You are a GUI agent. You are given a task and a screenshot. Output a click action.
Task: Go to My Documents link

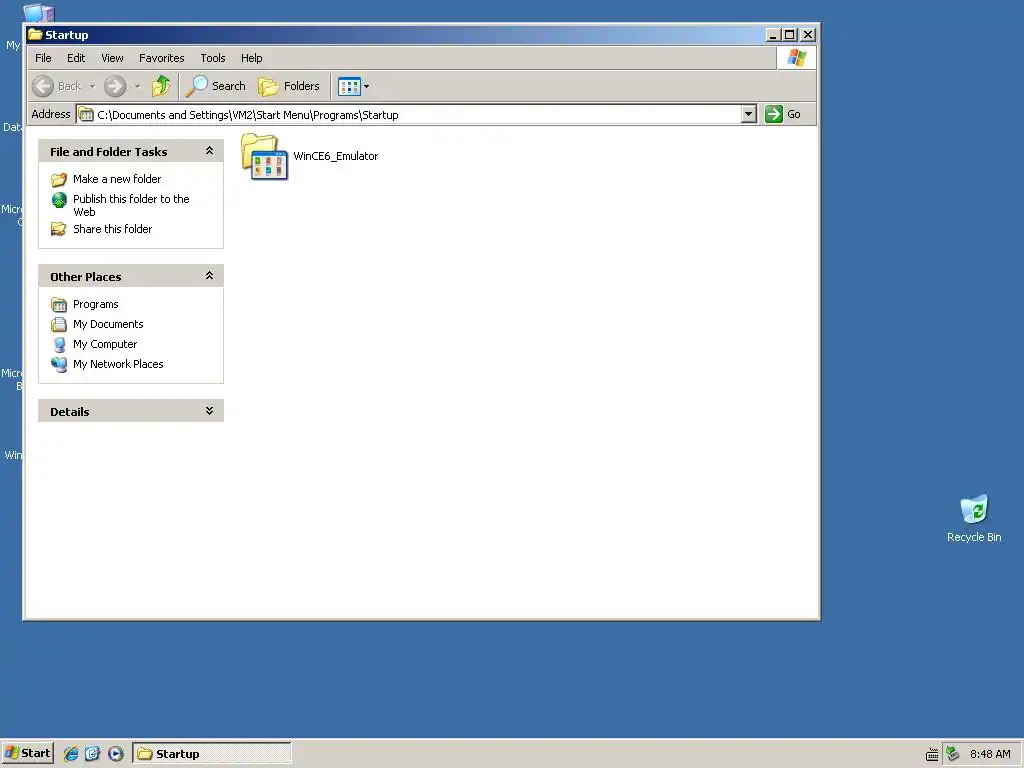[x=108, y=324]
